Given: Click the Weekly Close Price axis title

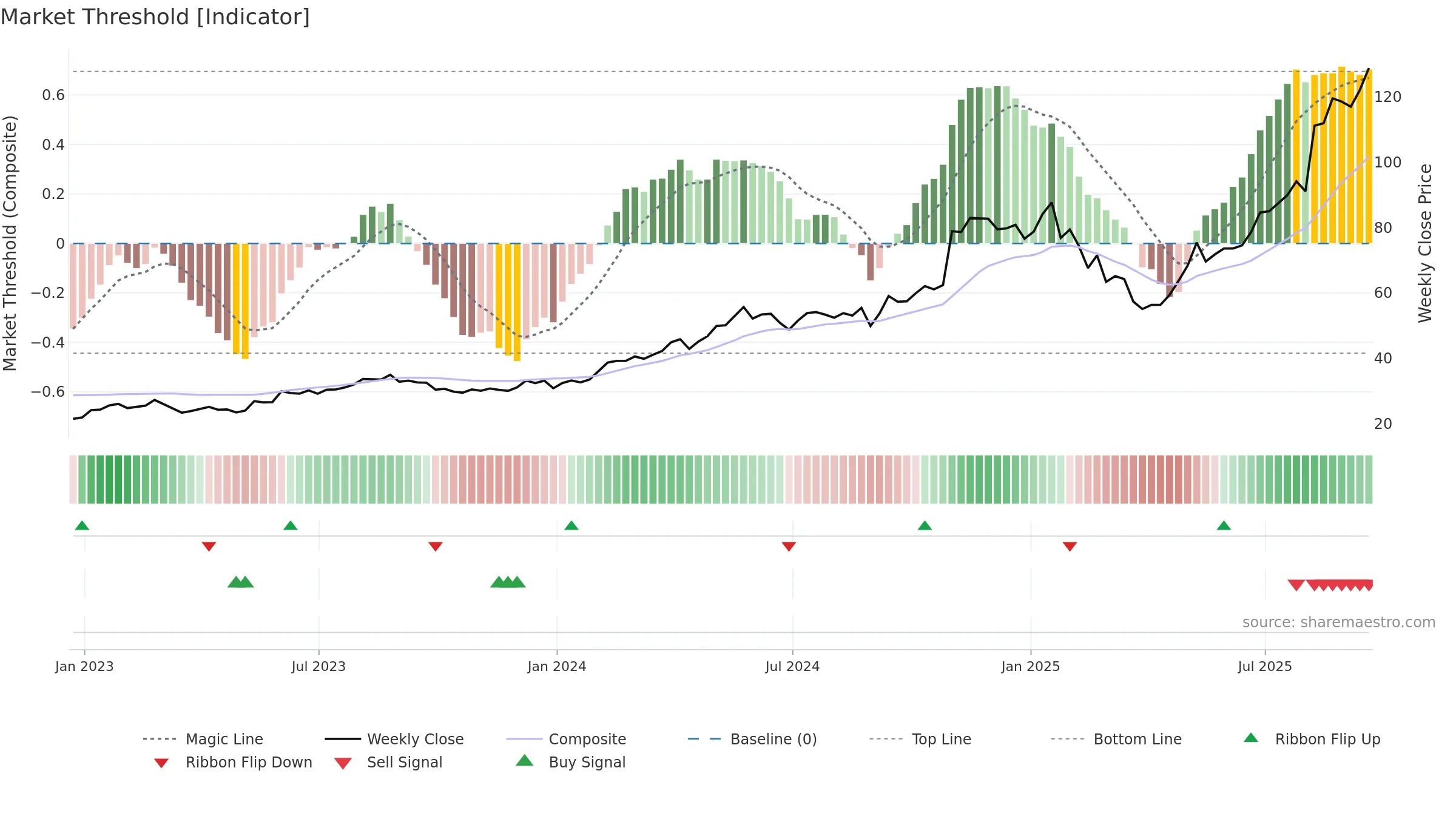Looking at the screenshot, I should tap(1425, 243).
